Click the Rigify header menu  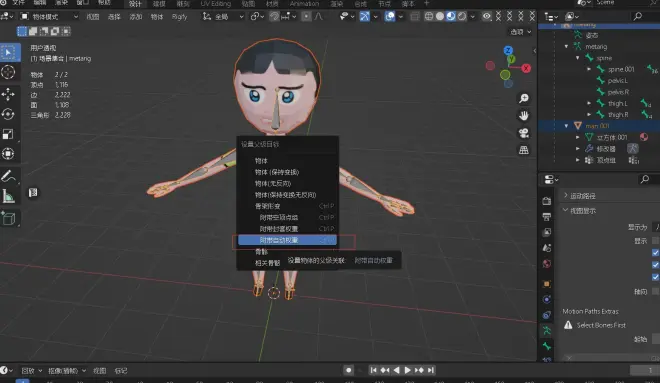click(x=179, y=17)
